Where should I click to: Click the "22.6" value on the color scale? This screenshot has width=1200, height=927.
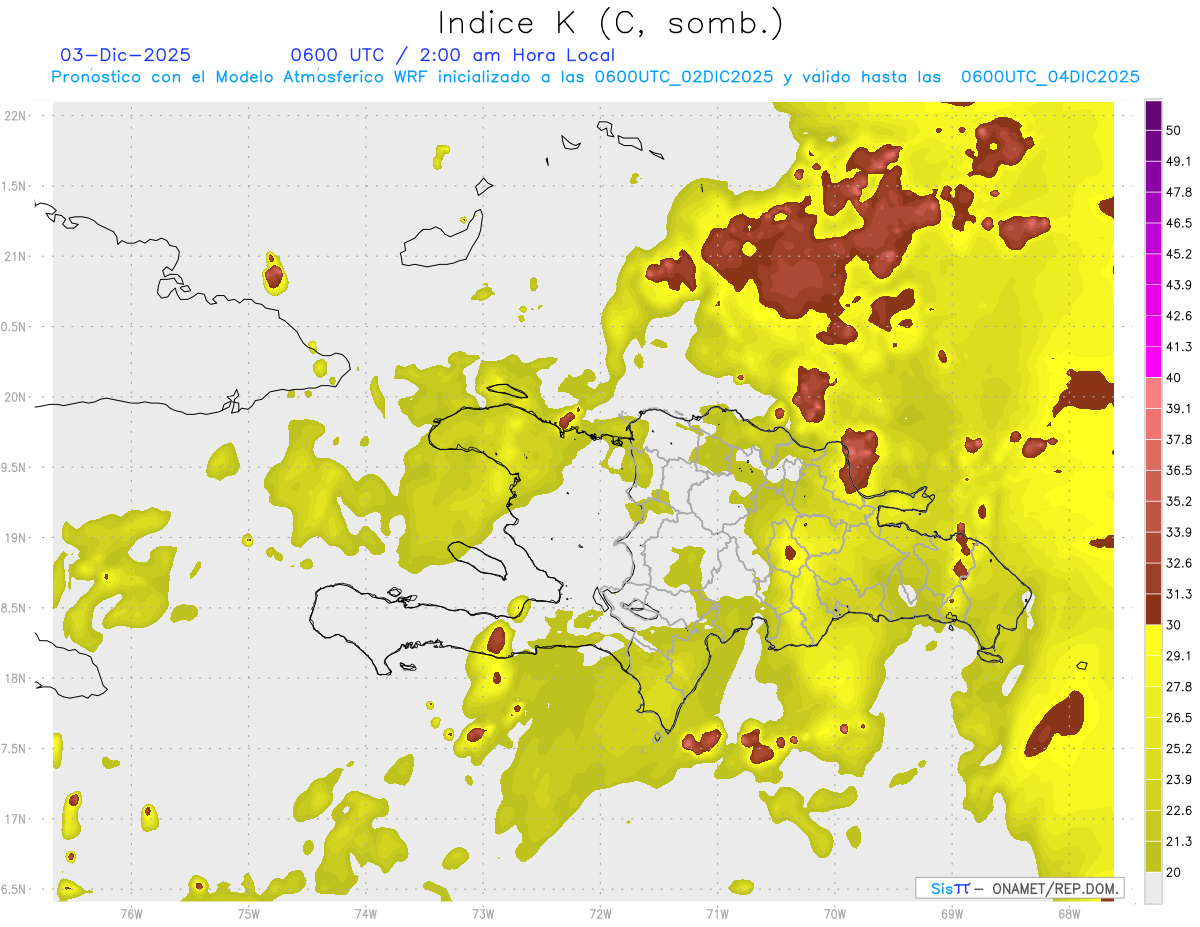tap(1179, 811)
